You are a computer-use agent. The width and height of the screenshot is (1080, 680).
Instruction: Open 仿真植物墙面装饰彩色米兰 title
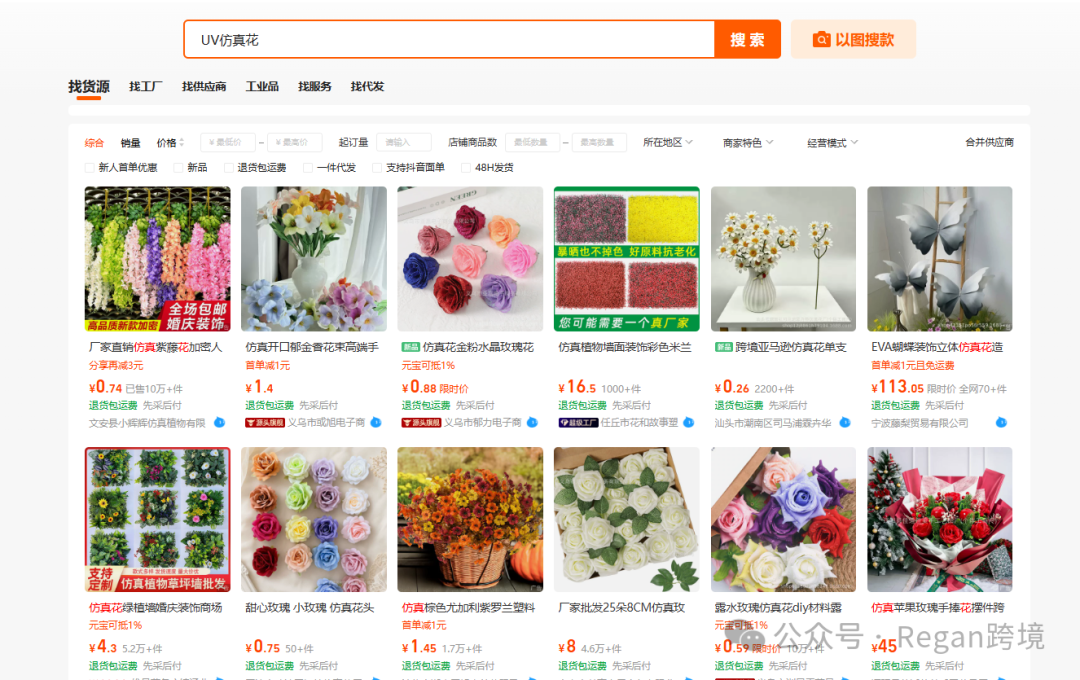click(x=625, y=347)
